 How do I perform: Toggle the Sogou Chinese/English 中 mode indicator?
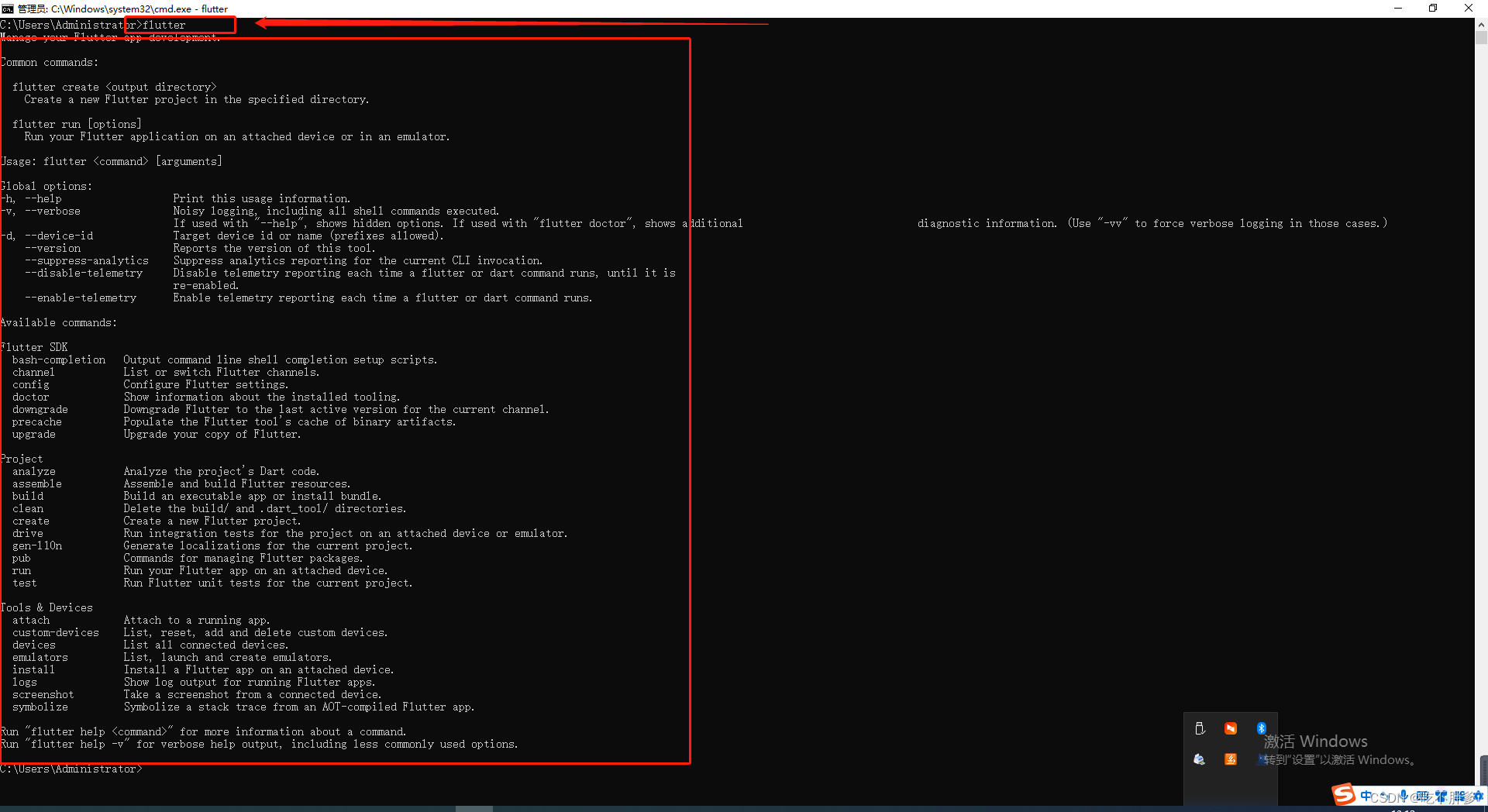point(1366,797)
